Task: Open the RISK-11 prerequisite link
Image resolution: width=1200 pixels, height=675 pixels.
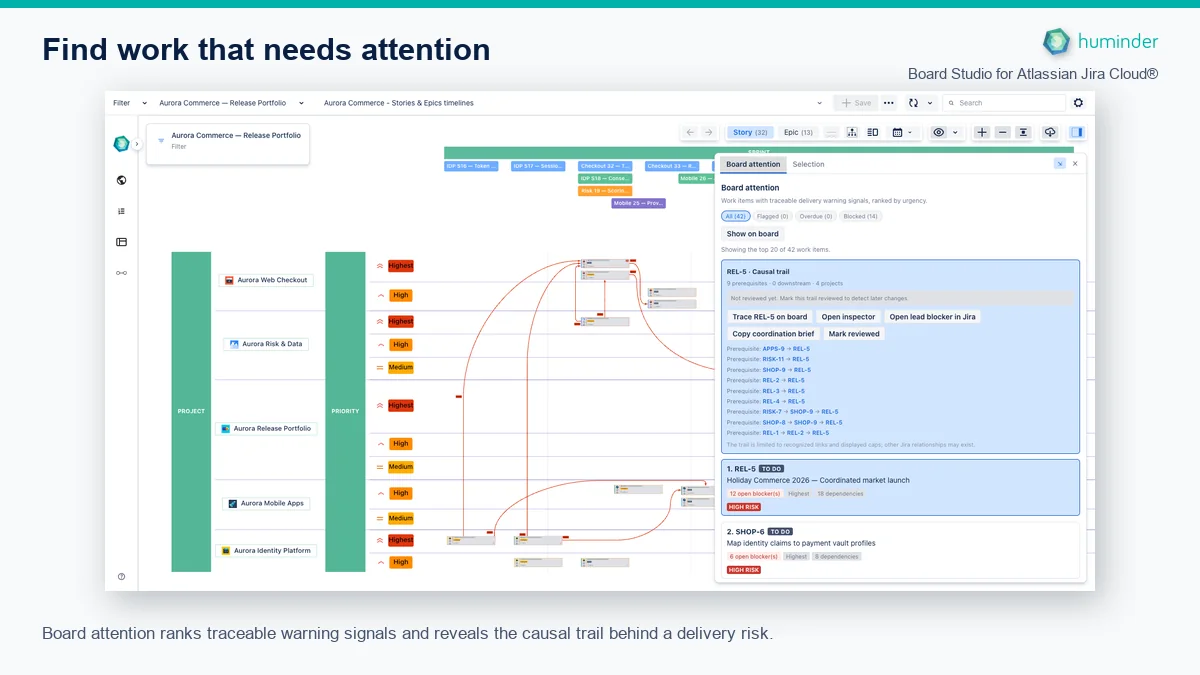Action: pos(773,359)
